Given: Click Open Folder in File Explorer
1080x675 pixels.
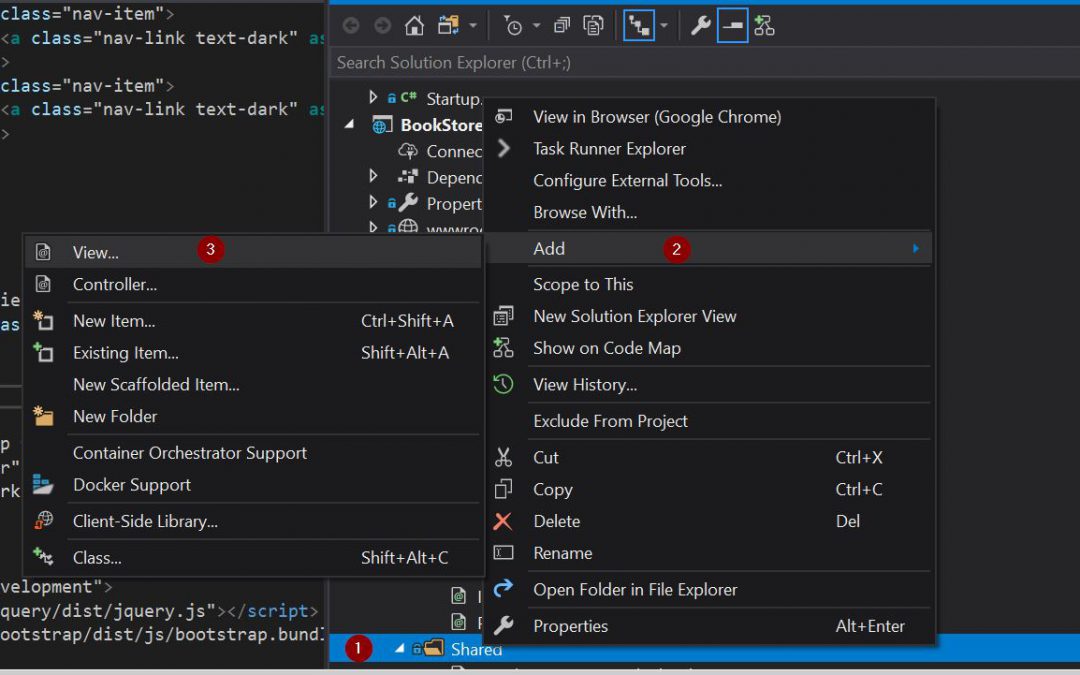Looking at the screenshot, I should click(635, 590).
